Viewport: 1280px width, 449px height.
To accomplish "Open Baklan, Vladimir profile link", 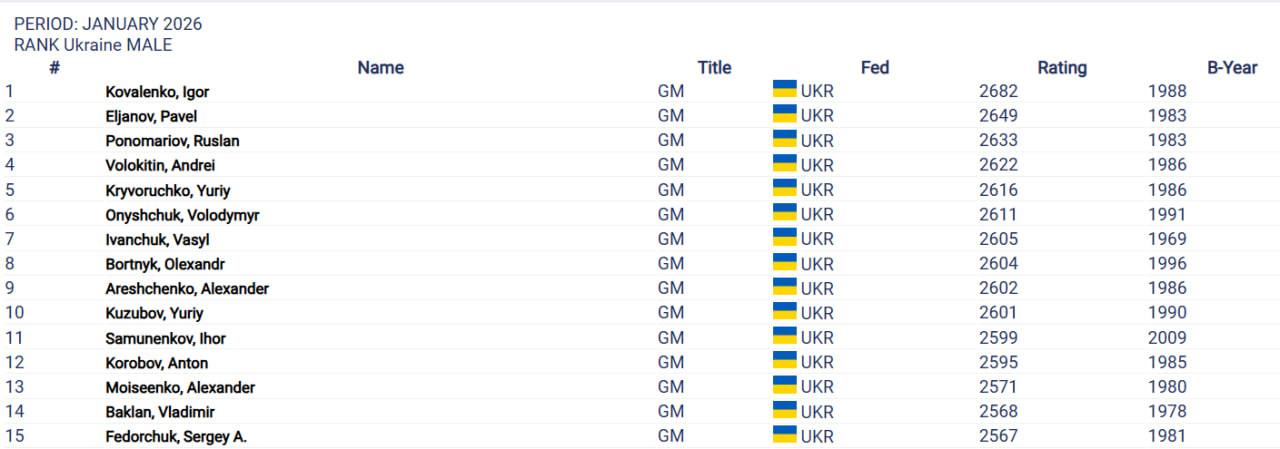I will pos(160,412).
